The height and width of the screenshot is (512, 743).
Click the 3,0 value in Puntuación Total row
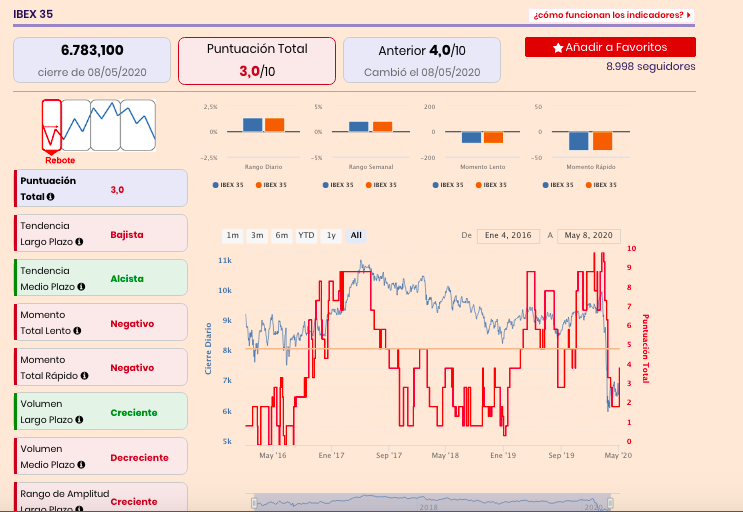[x=117, y=190]
